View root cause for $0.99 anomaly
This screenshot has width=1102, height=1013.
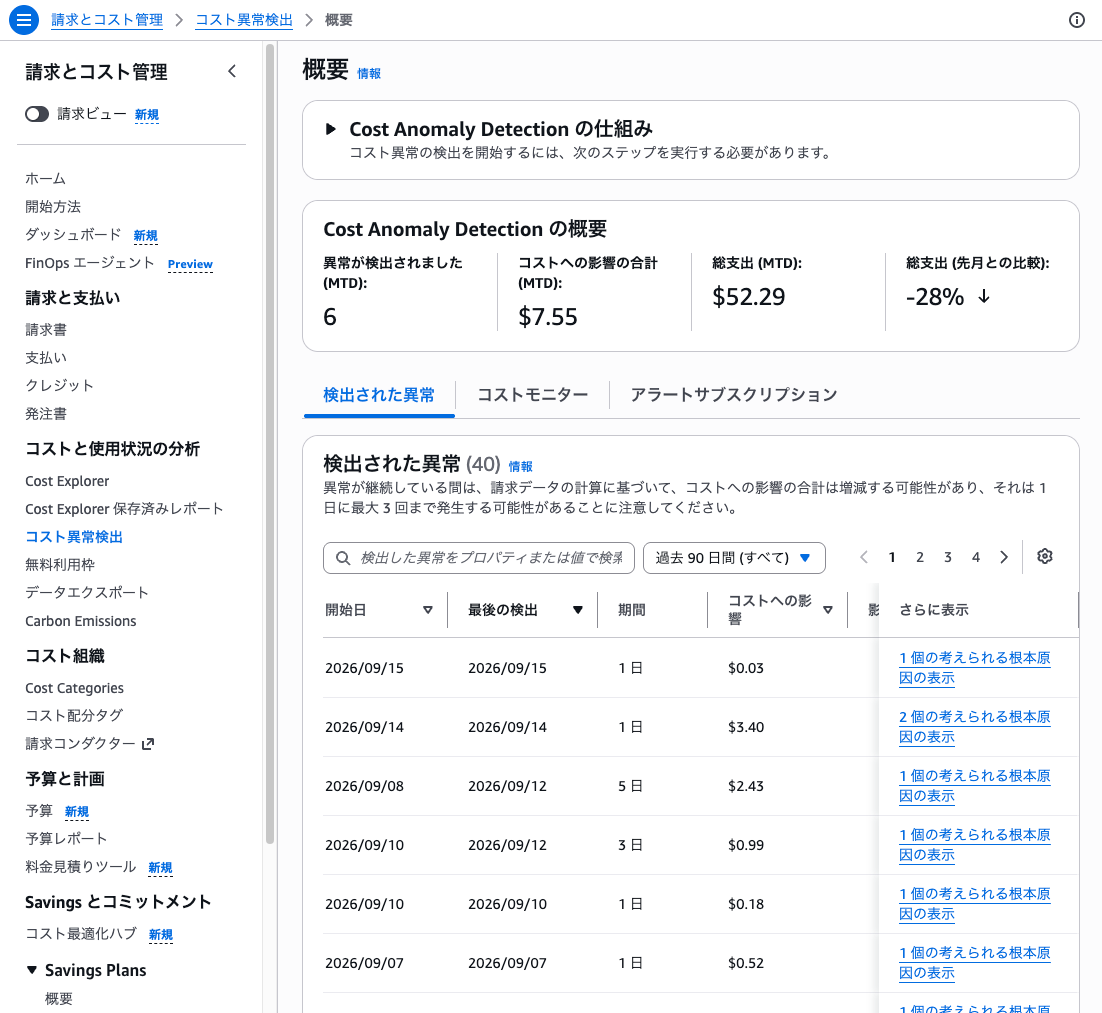[974, 845]
